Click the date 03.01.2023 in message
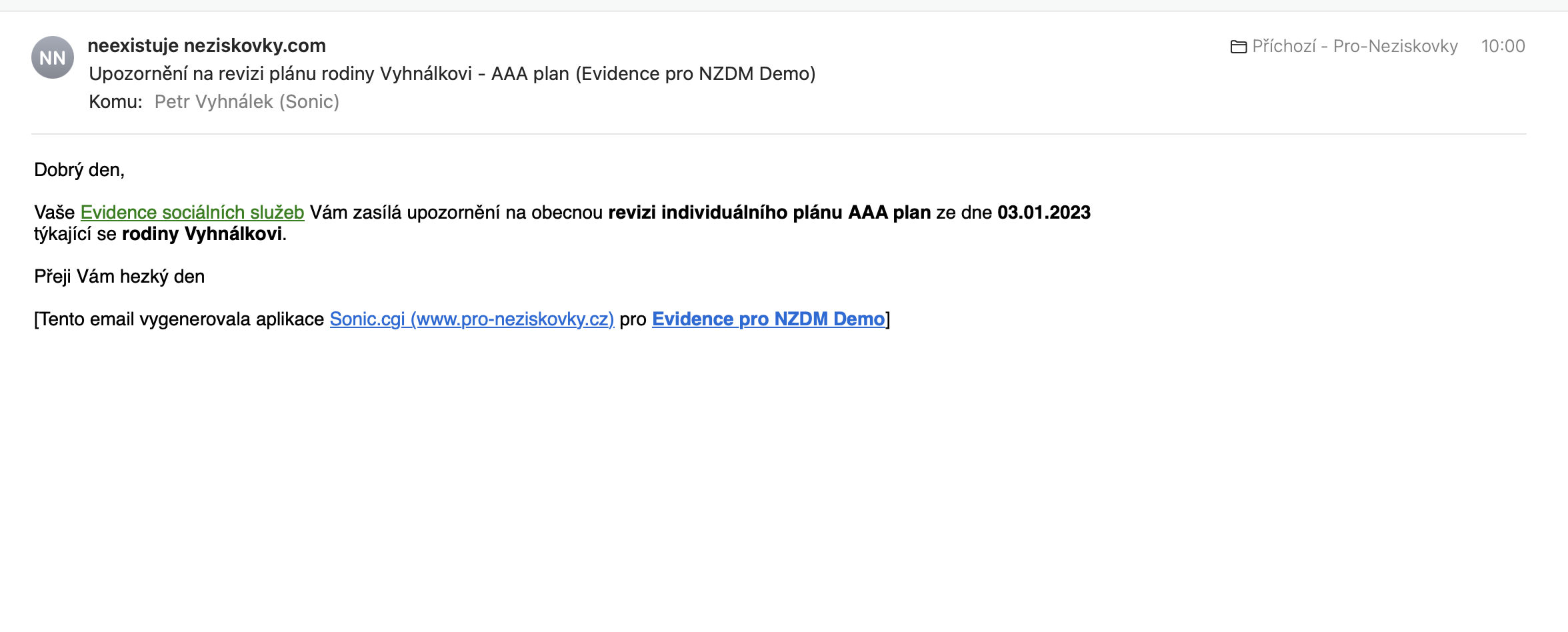Image resolution: width=1568 pixels, height=632 pixels. click(1043, 212)
